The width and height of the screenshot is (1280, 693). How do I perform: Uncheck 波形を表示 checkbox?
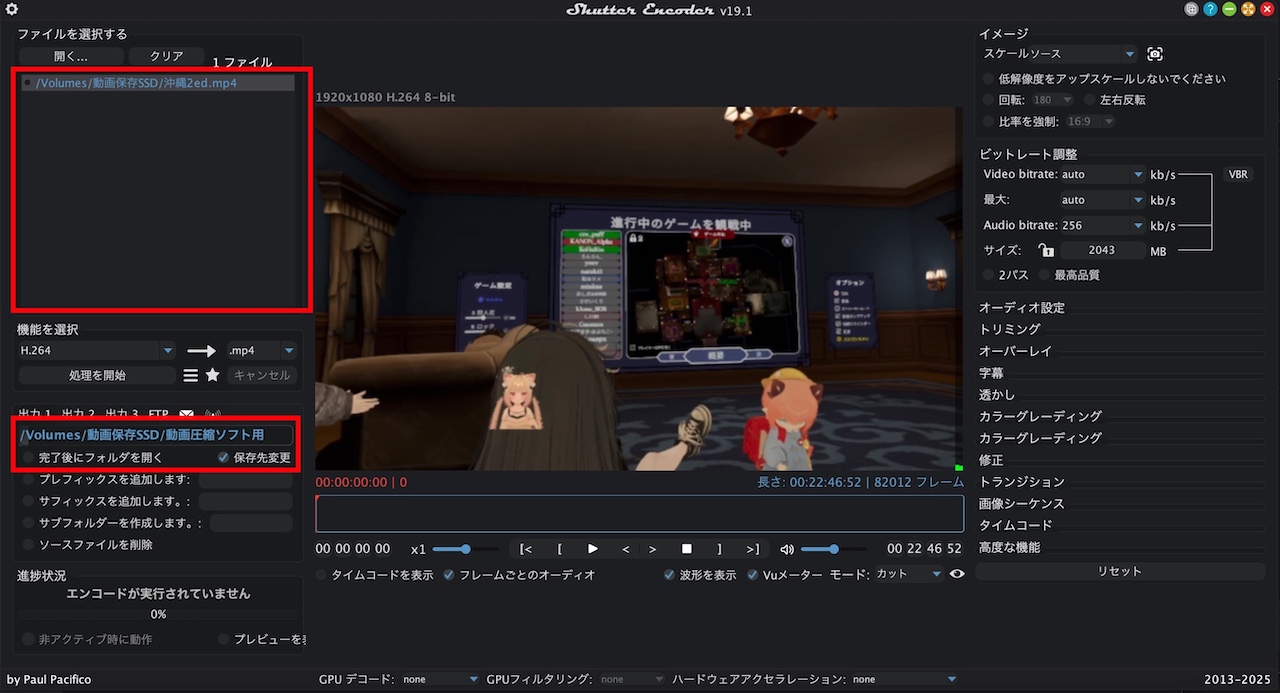(x=669, y=575)
